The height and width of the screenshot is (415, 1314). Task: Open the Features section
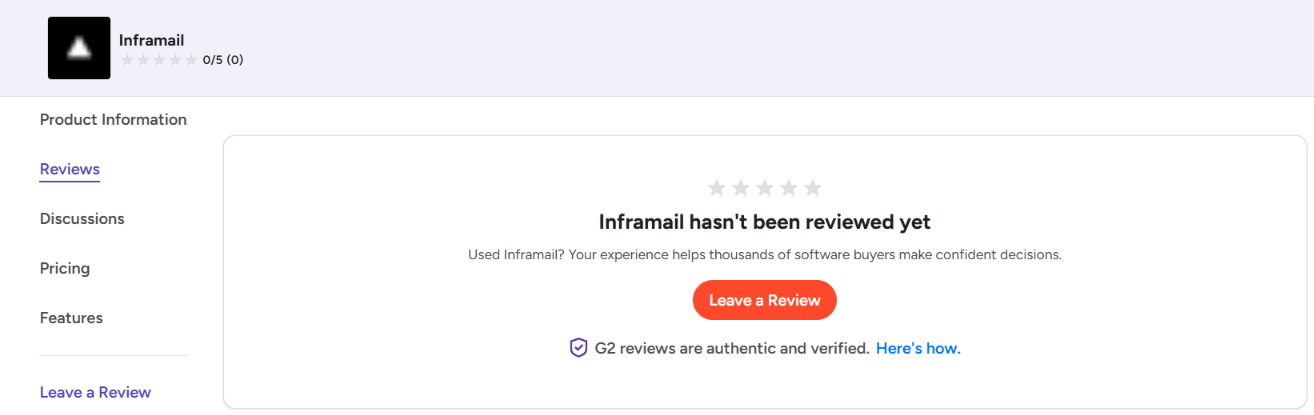pos(71,318)
